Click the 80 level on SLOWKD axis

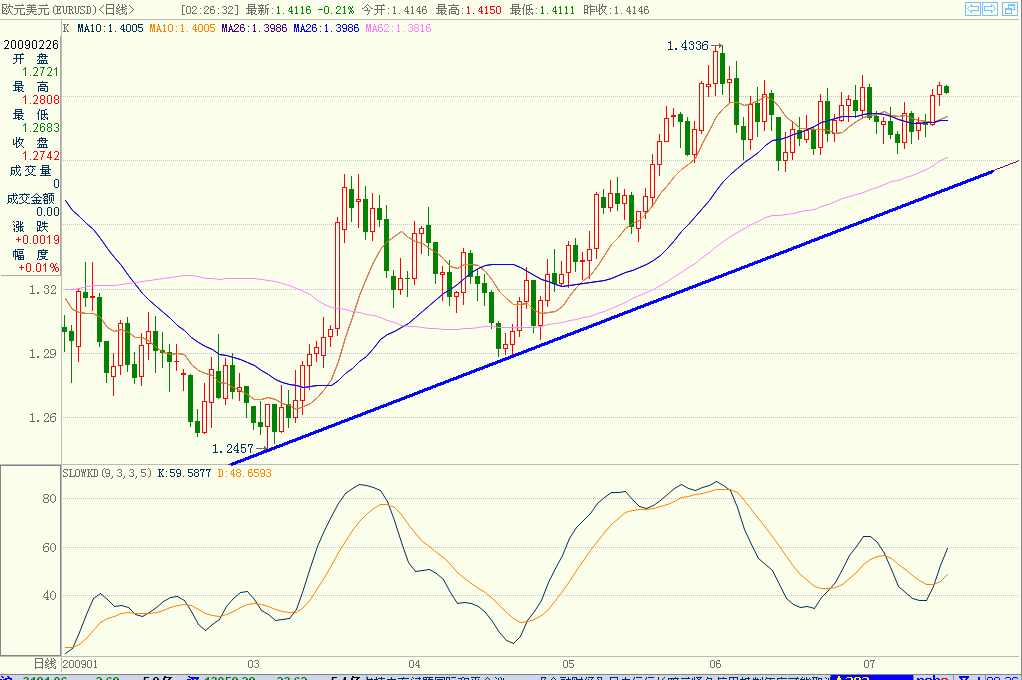pyautogui.click(x=50, y=499)
